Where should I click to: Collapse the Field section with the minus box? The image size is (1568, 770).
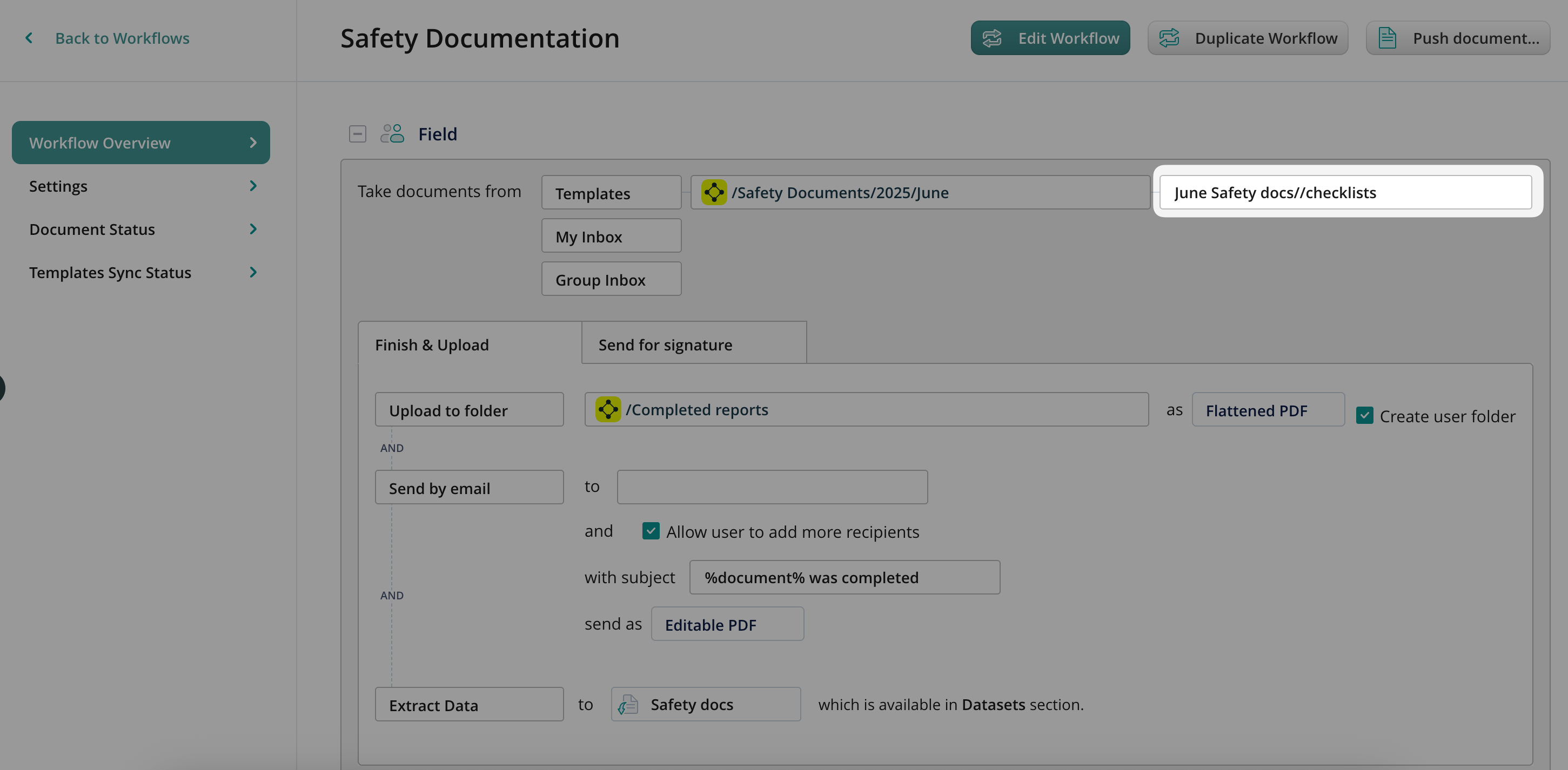coord(357,134)
